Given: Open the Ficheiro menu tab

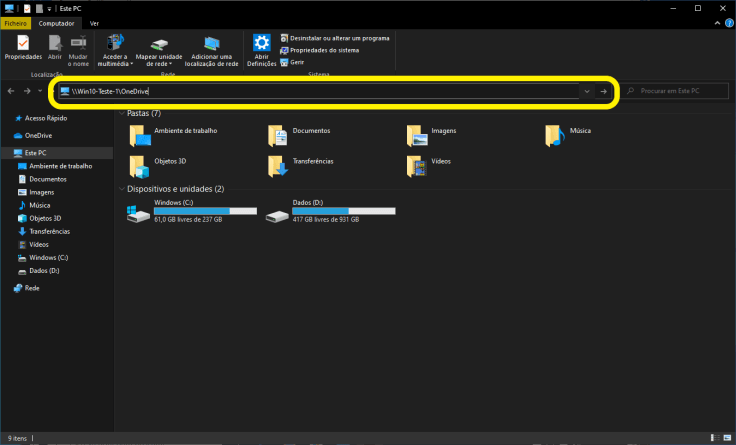Looking at the screenshot, I should [16, 22].
